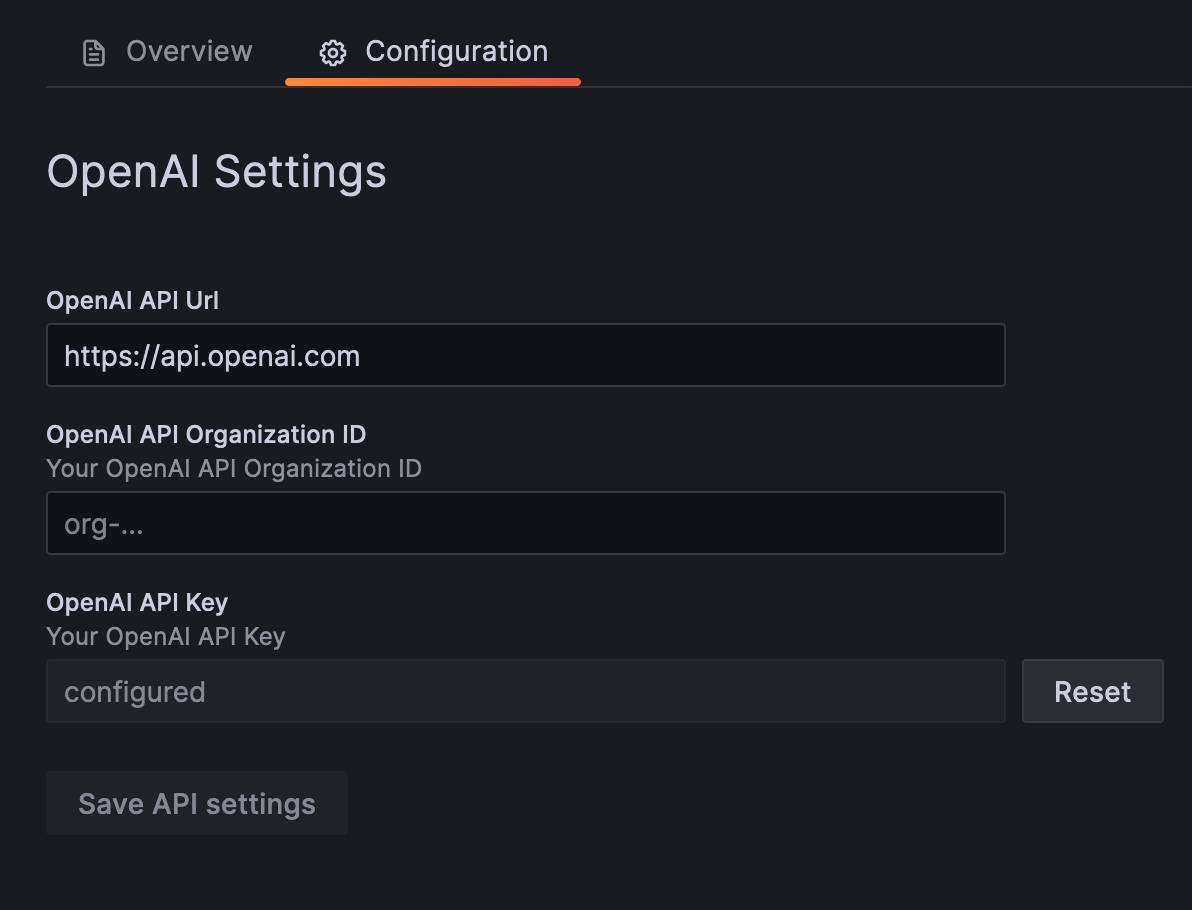Click the 'org-...' placeholder text

[x=104, y=525]
